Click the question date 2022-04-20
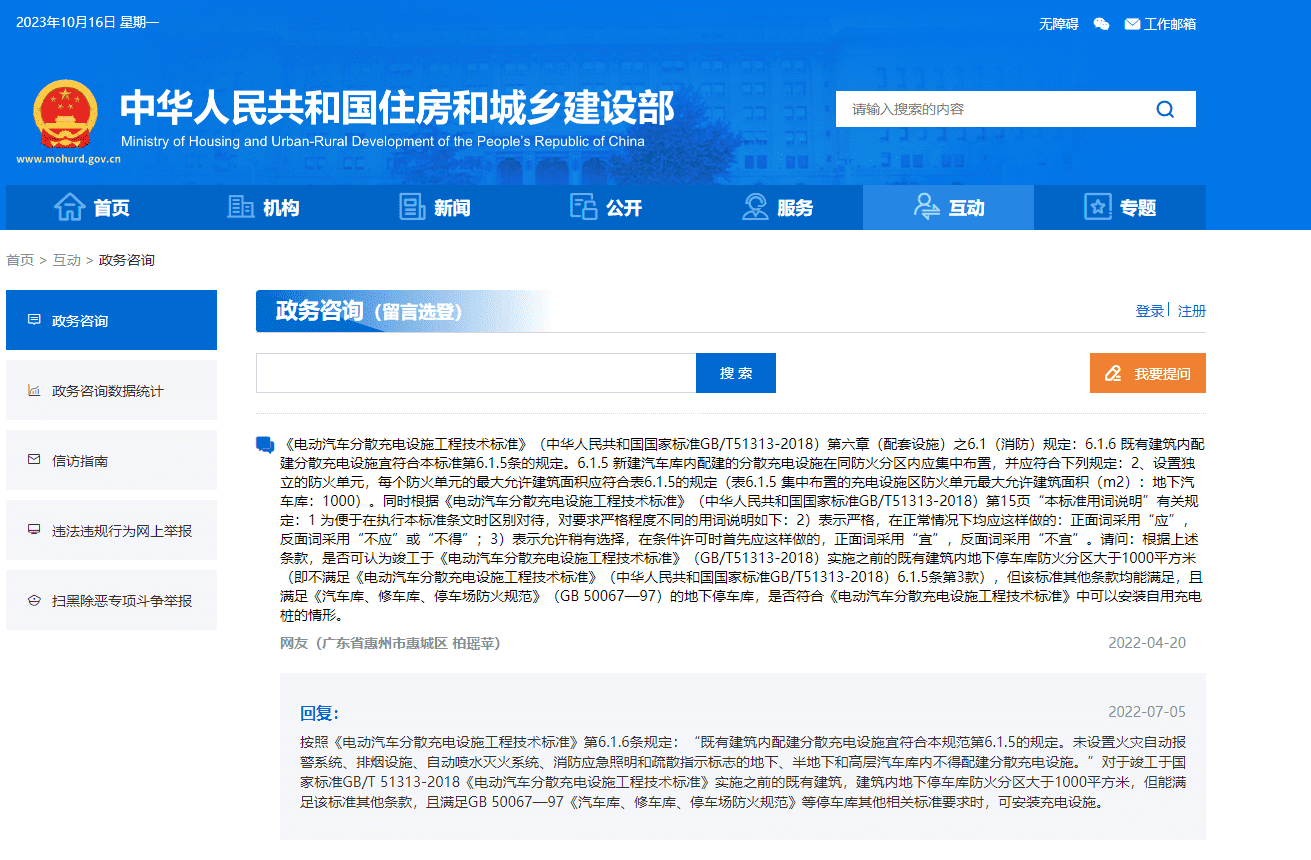 coord(1147,642)
